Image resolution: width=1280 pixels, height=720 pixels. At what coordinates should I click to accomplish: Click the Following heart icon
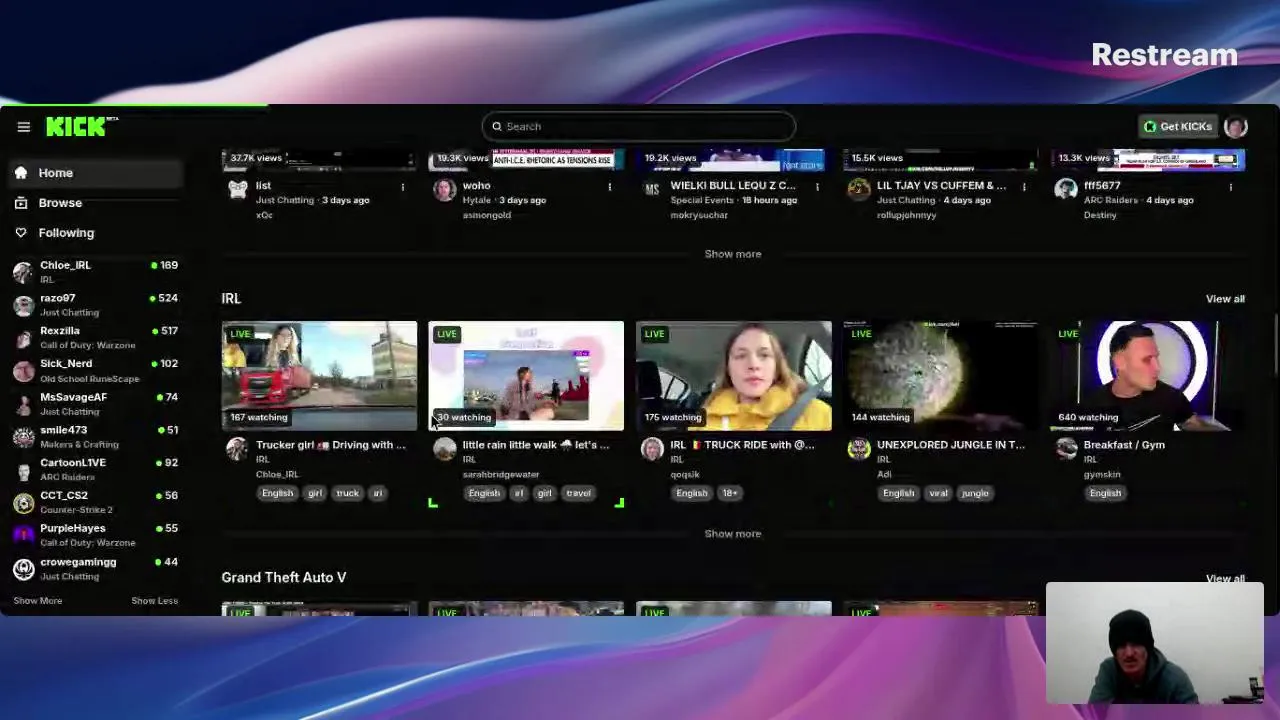click(x=21, y=233)
